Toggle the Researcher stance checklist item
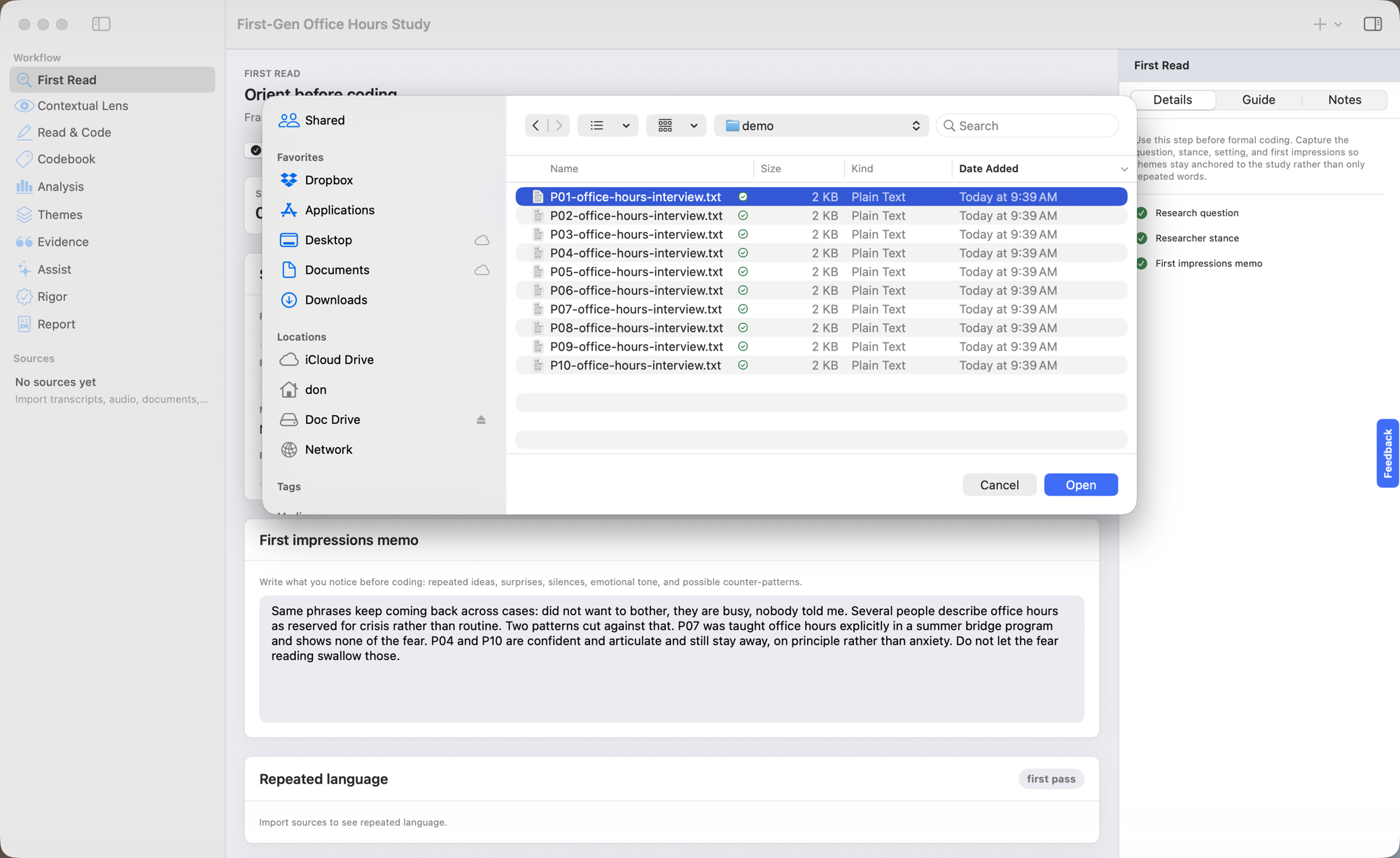1400x858 pixels. [1142, 238]
